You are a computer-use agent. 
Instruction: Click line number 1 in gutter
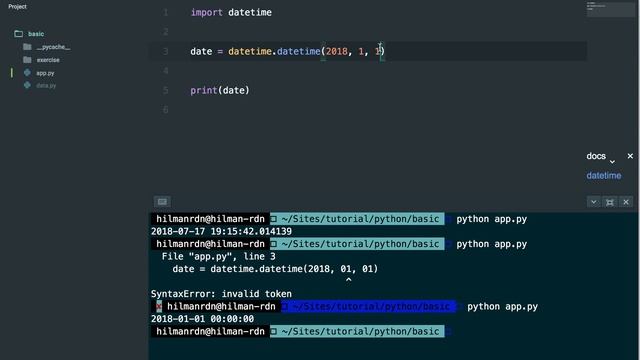pos(165,13)
